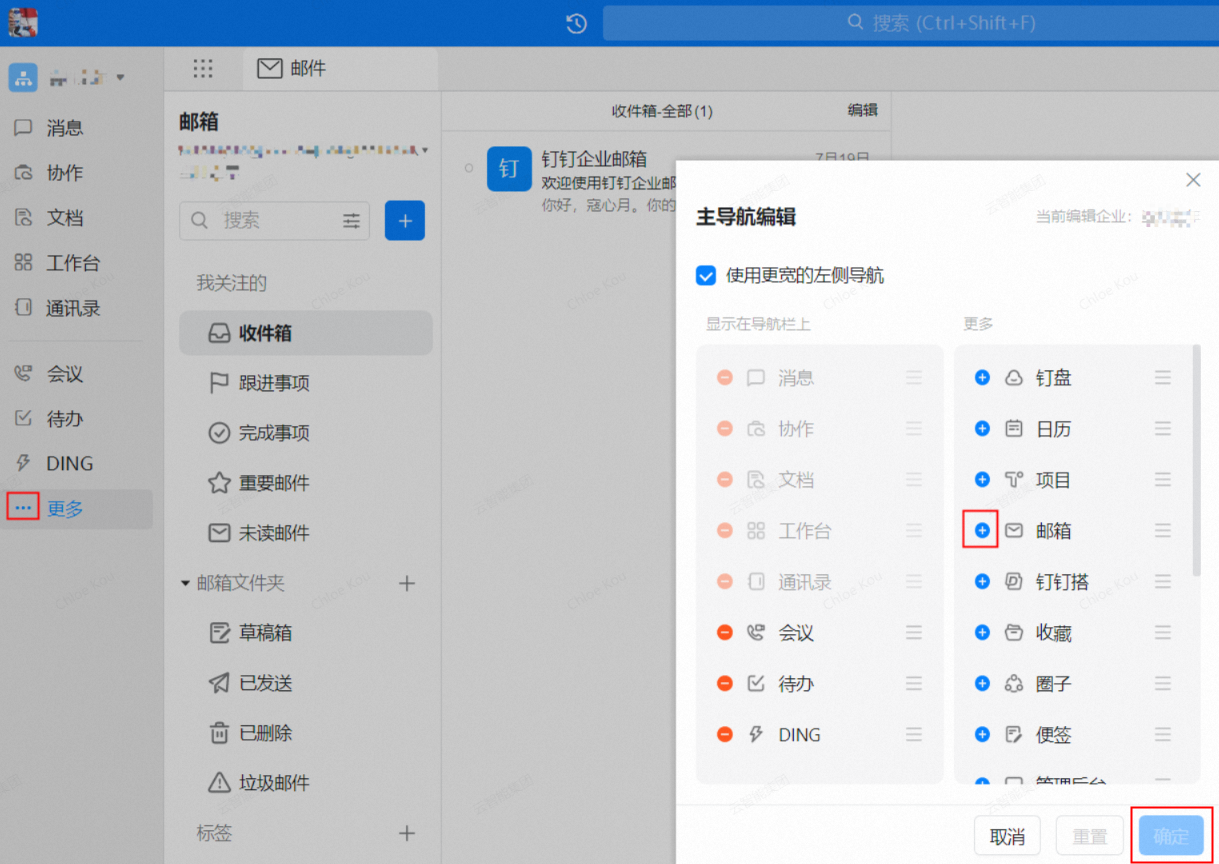Close the 主导航编辑 dialog with X

(1193, 180)
